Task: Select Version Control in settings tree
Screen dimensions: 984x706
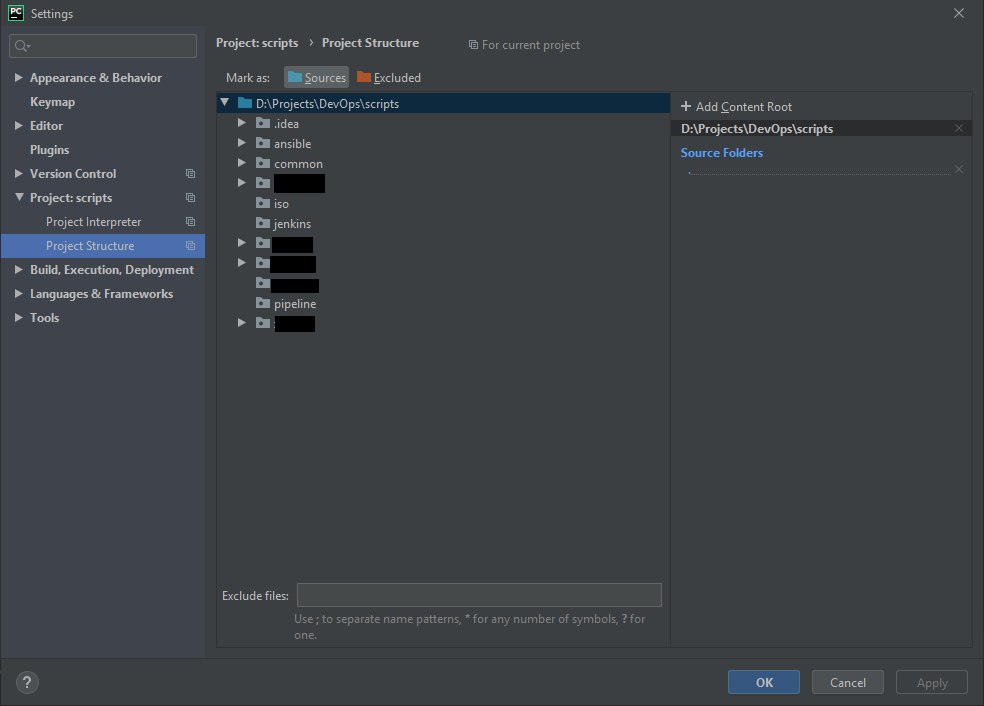Action: coord(73,174)
